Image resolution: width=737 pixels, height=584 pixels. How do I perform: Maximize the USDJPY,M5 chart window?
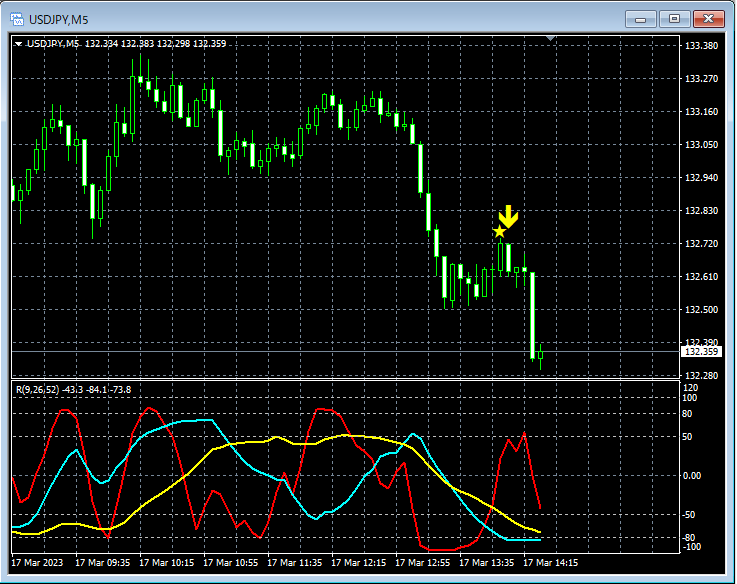pos(674,19)
